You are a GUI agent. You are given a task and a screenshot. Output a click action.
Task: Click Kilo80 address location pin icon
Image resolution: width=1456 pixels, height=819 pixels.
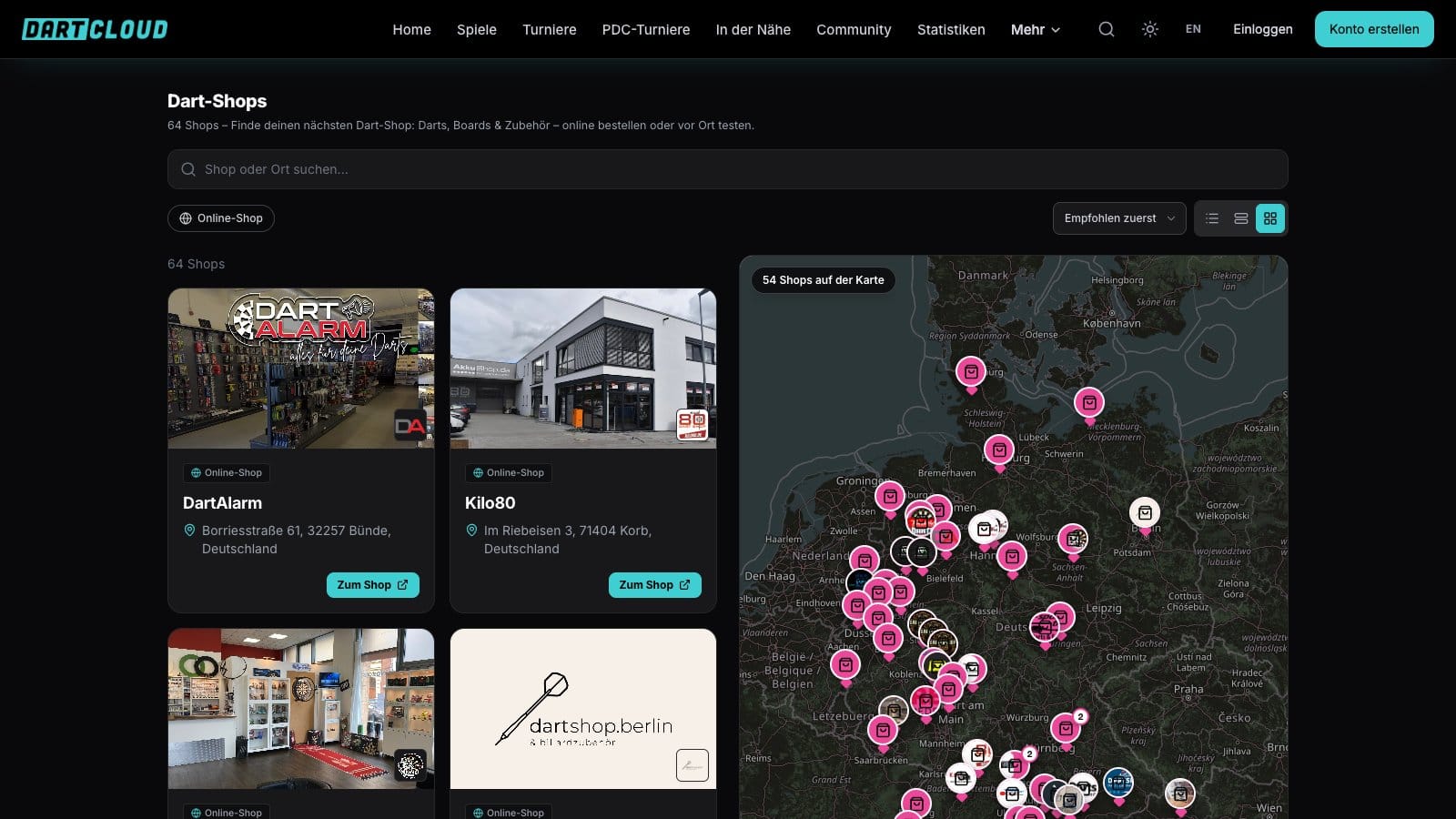[471, 531]
